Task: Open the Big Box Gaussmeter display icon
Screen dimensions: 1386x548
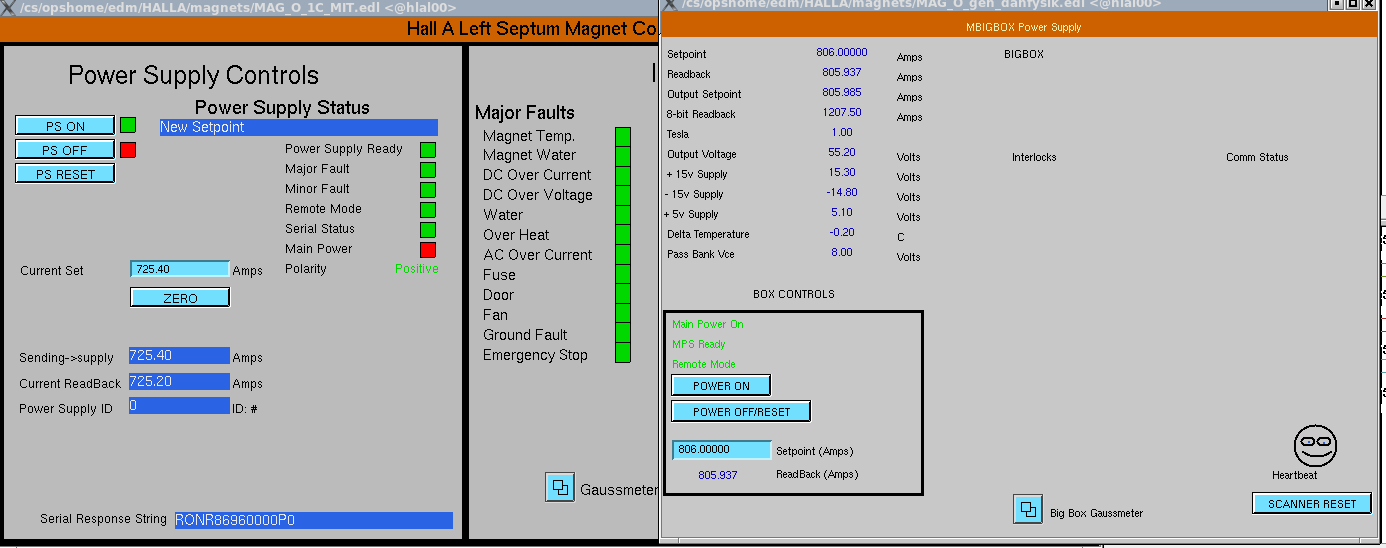Action: [x=1027, y=510]
